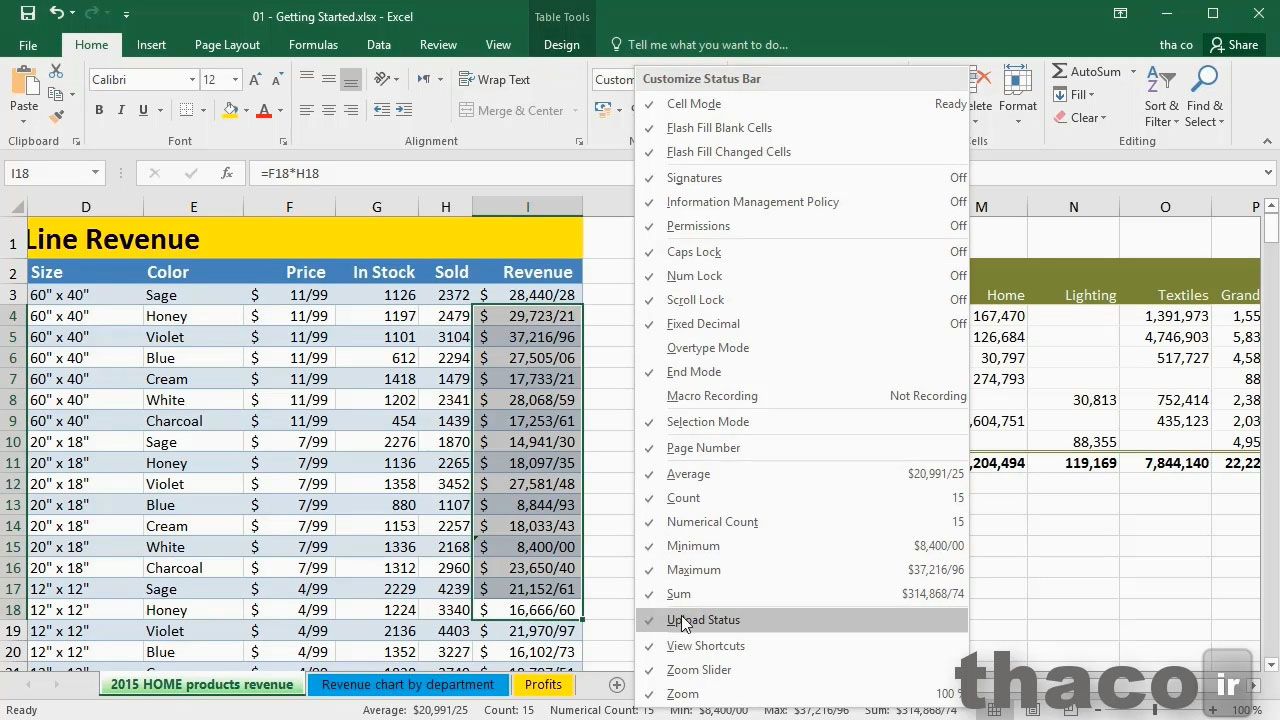Apply the red font color

pos(265,110)
